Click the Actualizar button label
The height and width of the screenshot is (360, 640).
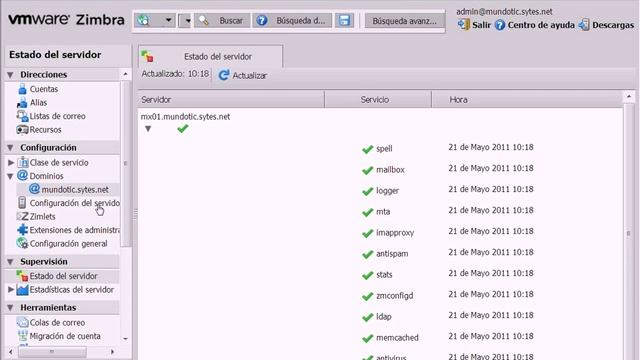(250, 76)
